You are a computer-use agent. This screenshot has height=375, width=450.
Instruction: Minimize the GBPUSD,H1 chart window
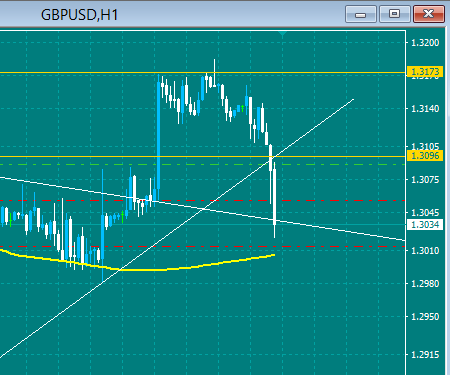tap(361, 14)
